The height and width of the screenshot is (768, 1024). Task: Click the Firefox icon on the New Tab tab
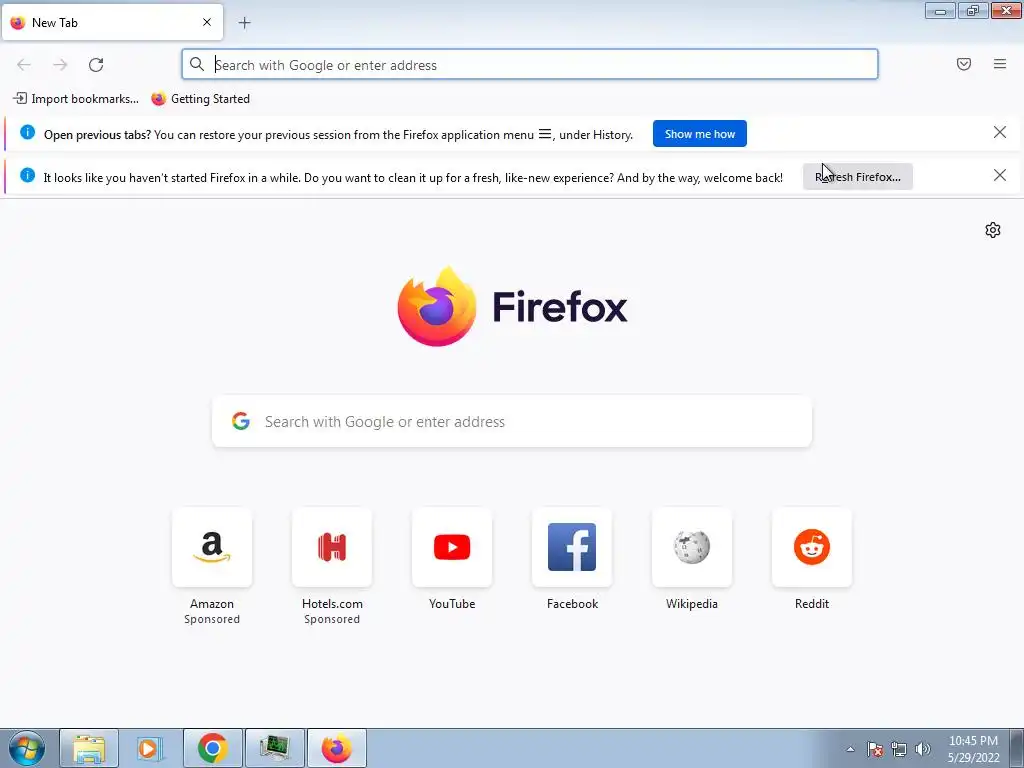click(18, 22)
